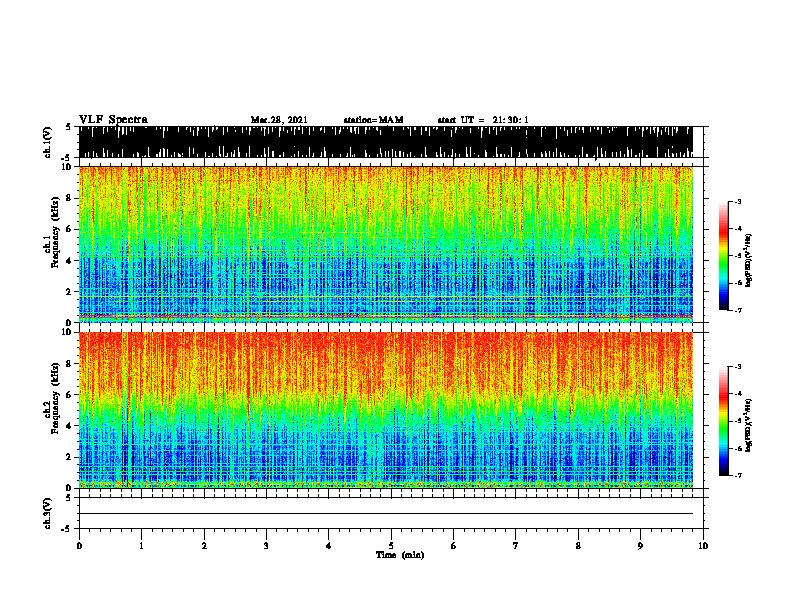Click the "ch.1(V)" axis label
Screen dimensions: 792x612
[x=47, y=142]
